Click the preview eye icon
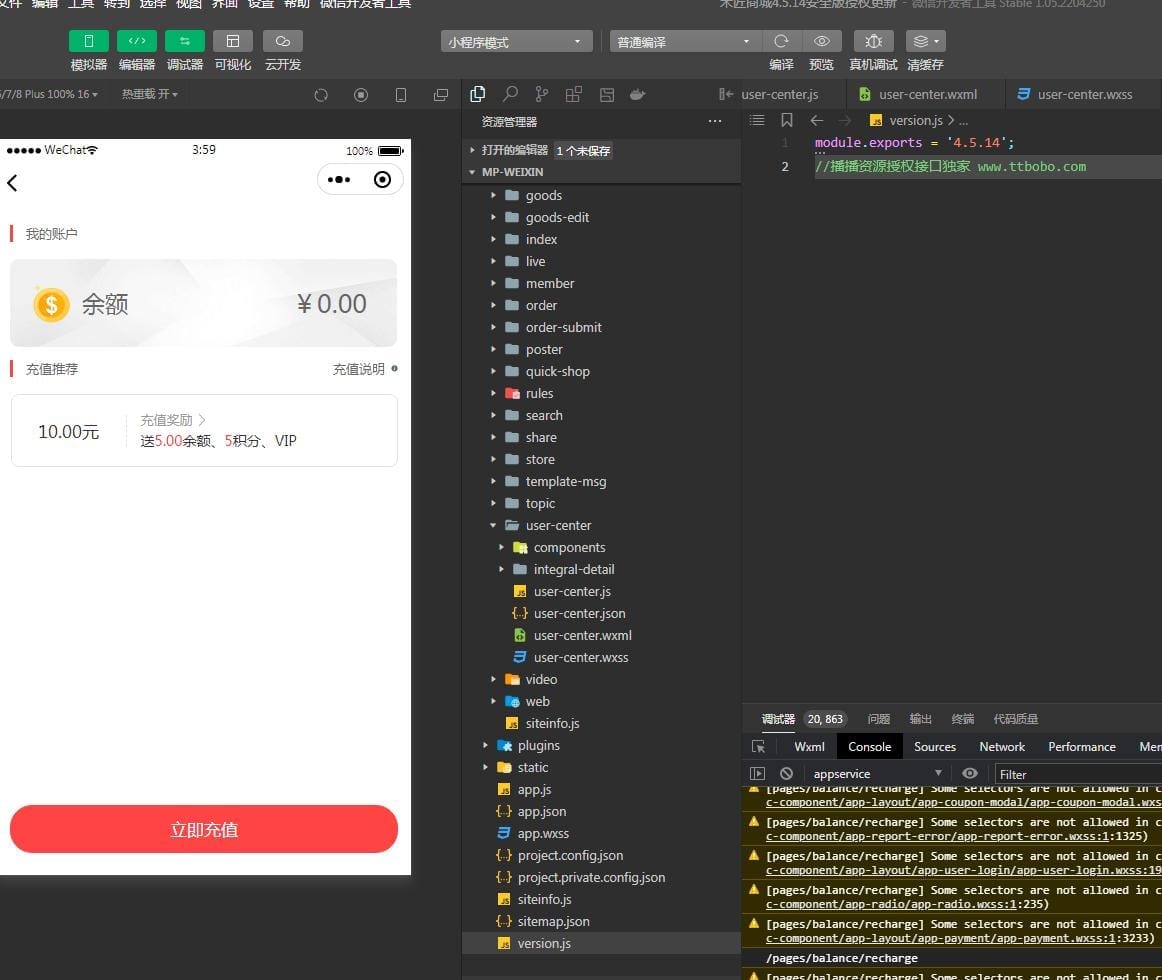This screenshot has width=1162, height=980. pyautogui.click(x=821, y=42)
